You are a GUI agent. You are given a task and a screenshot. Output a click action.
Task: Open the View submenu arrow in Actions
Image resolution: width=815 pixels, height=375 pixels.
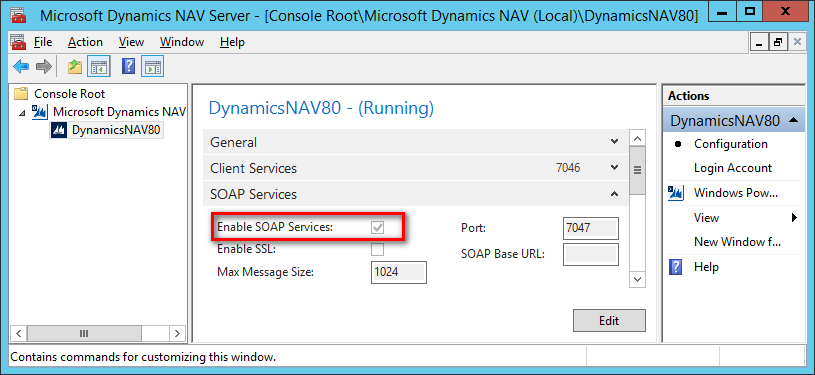point(794,218)
